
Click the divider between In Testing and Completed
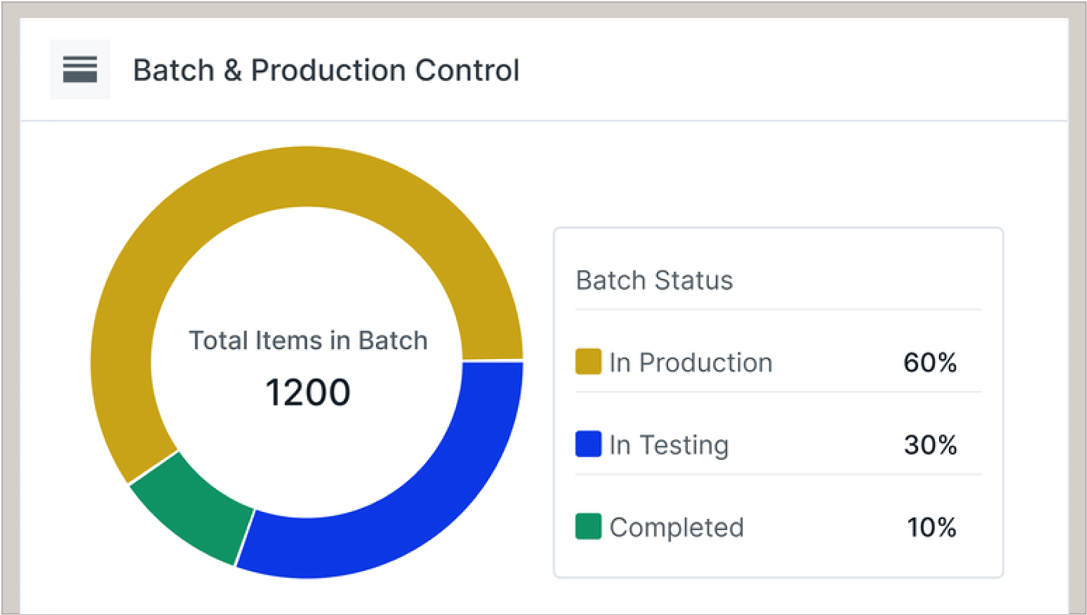778,475
